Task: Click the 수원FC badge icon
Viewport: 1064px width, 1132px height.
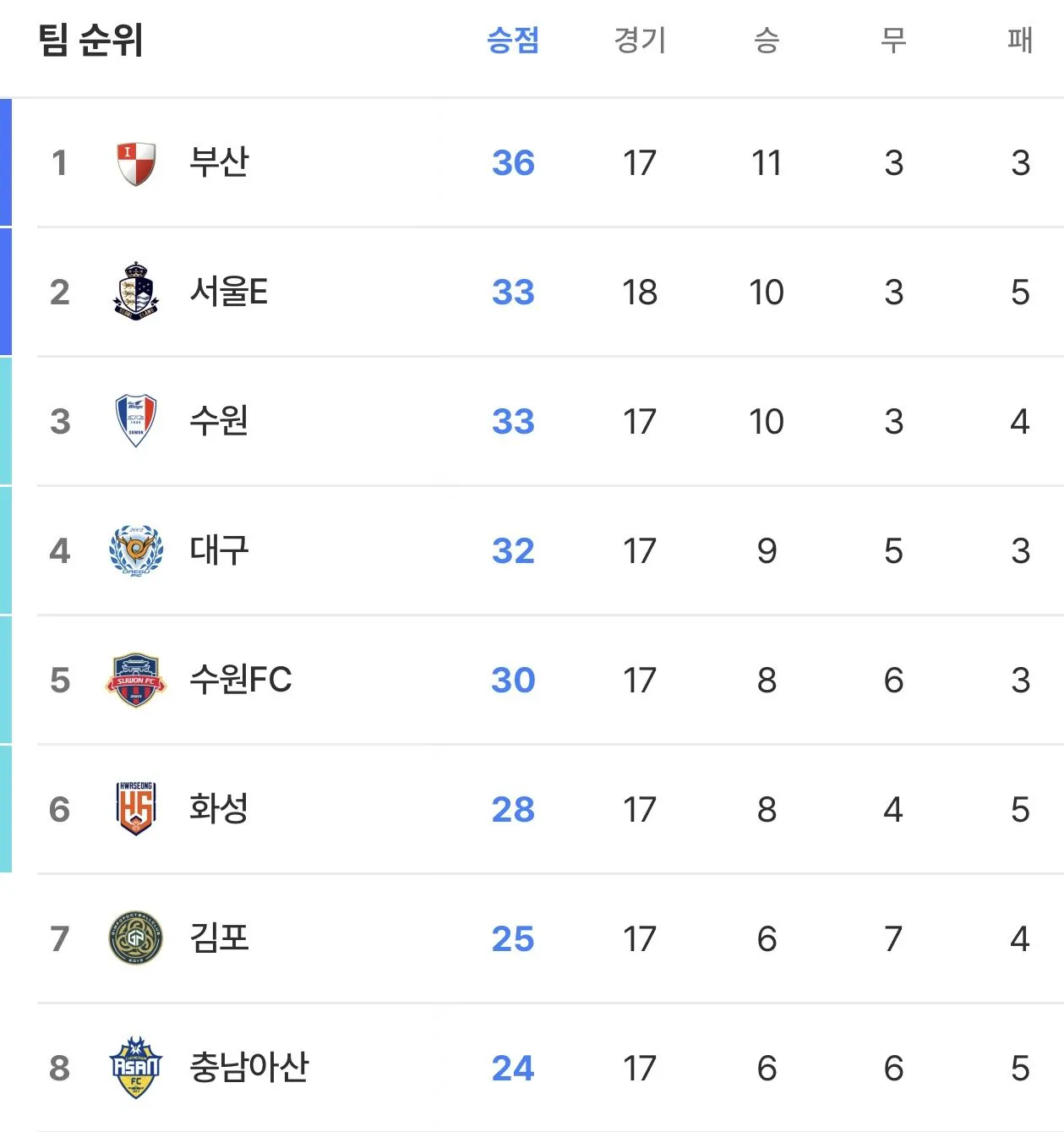Action: pyautogui.click(x=135, y=680)
